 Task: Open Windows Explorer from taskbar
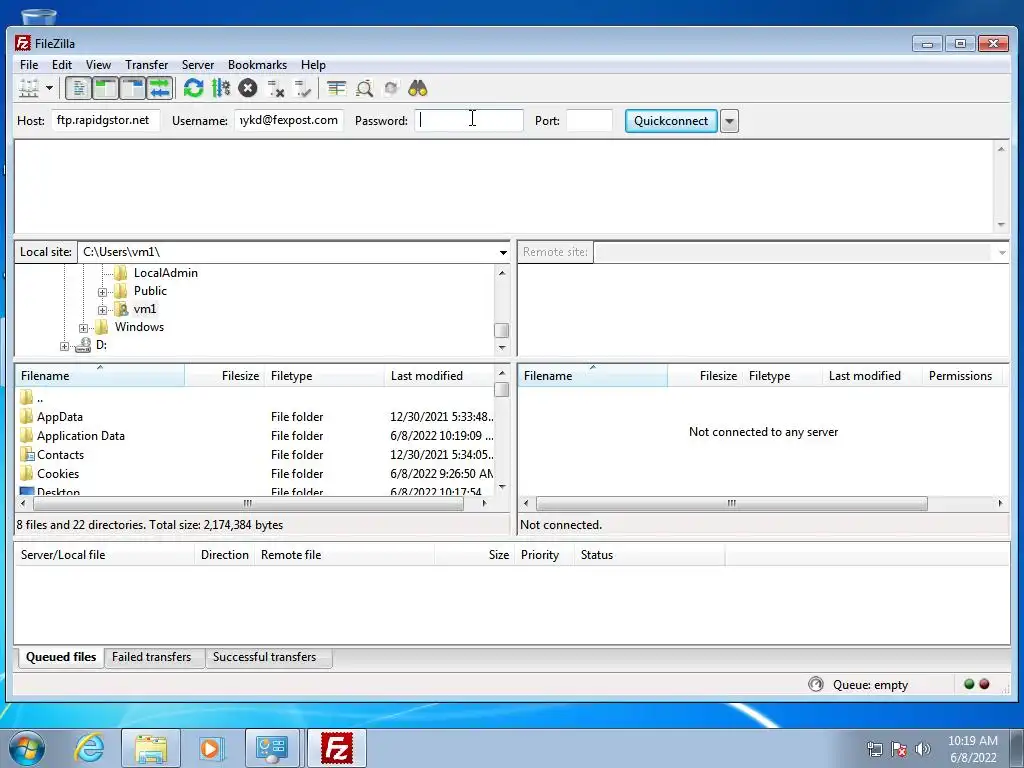click(x=151, y=748)
